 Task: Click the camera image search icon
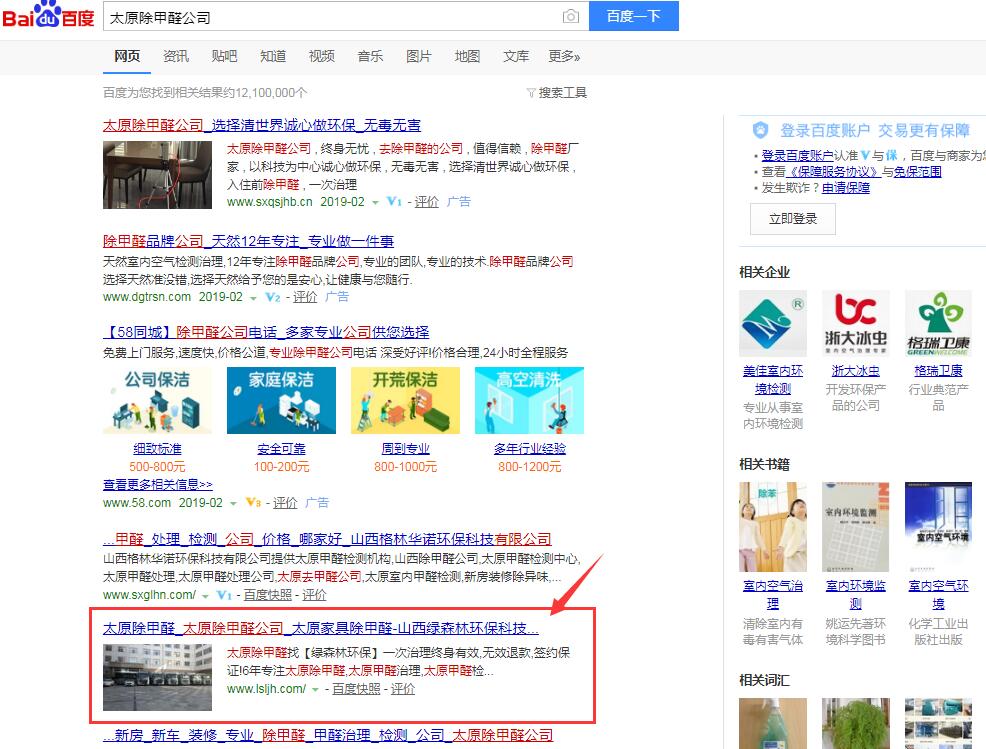570,17
